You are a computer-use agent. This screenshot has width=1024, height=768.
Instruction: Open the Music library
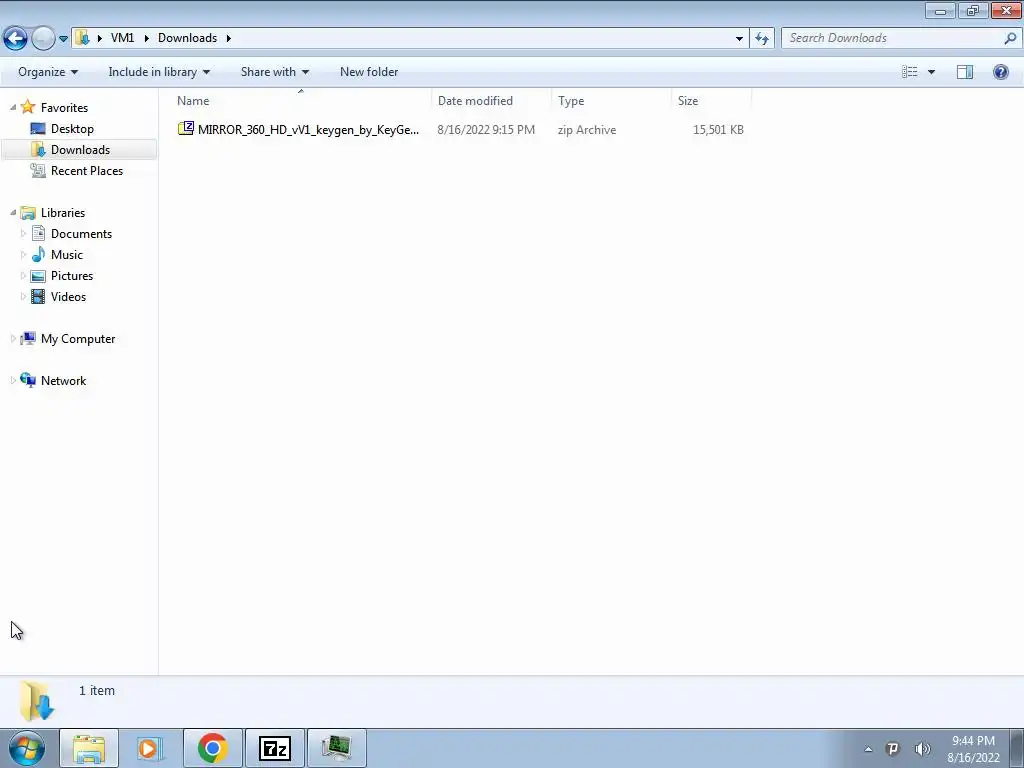tap(67, 255)
